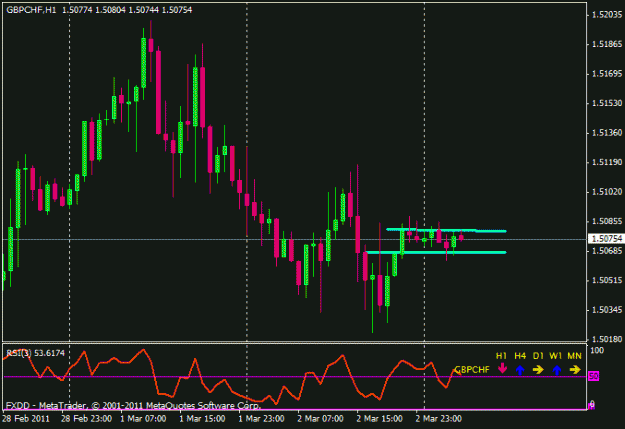The width and height of the screenshot is (625, 429).
Task: Click the yellow right arrow under D1
Action: (538, 370)
